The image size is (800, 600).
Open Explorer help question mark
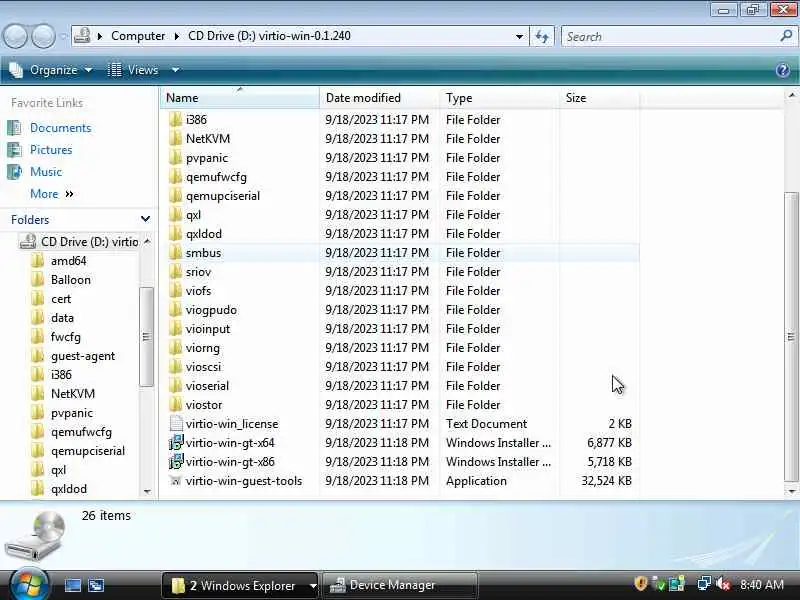click(783, 70)
